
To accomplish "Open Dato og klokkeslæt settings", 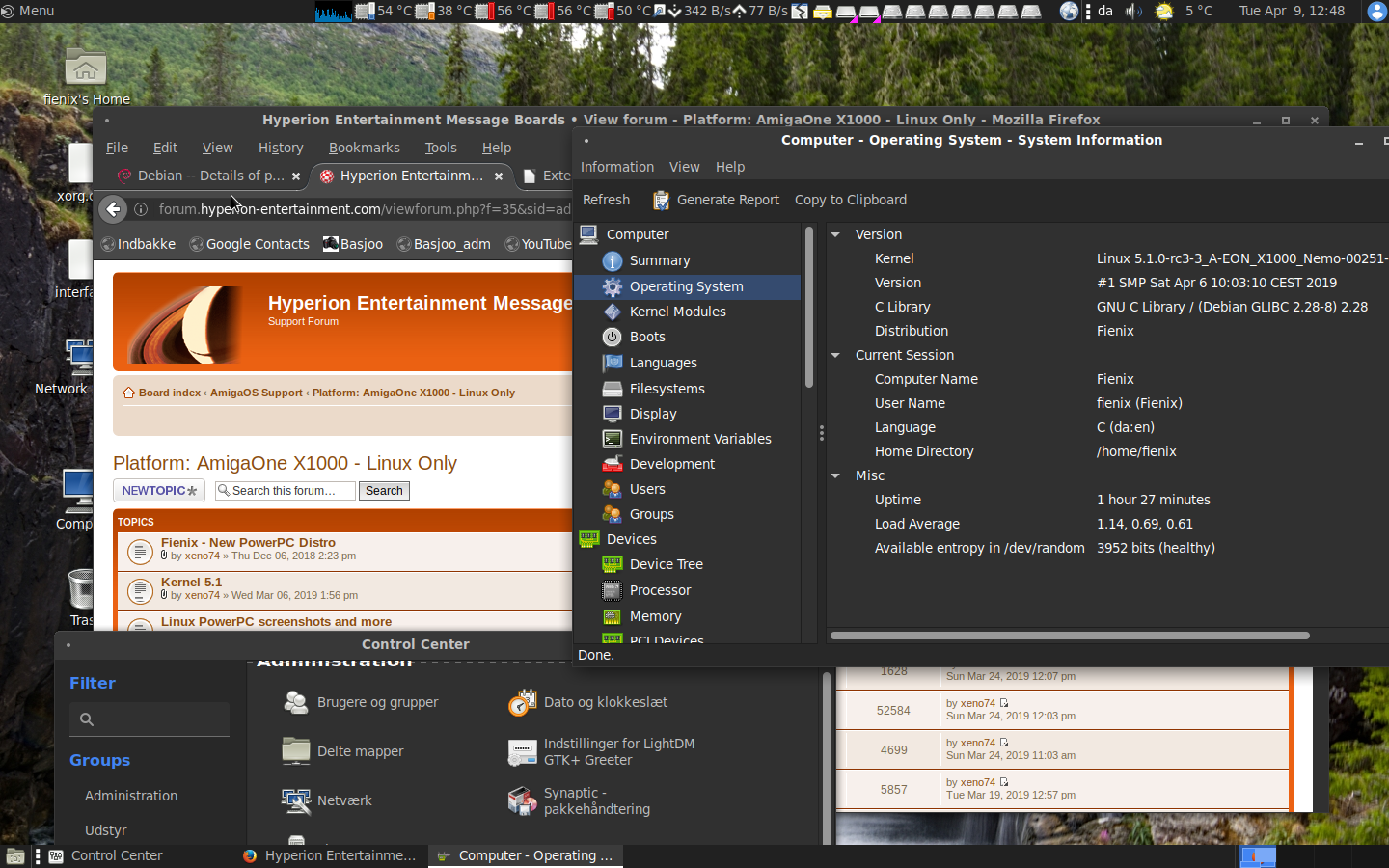I will pos(605,702).
